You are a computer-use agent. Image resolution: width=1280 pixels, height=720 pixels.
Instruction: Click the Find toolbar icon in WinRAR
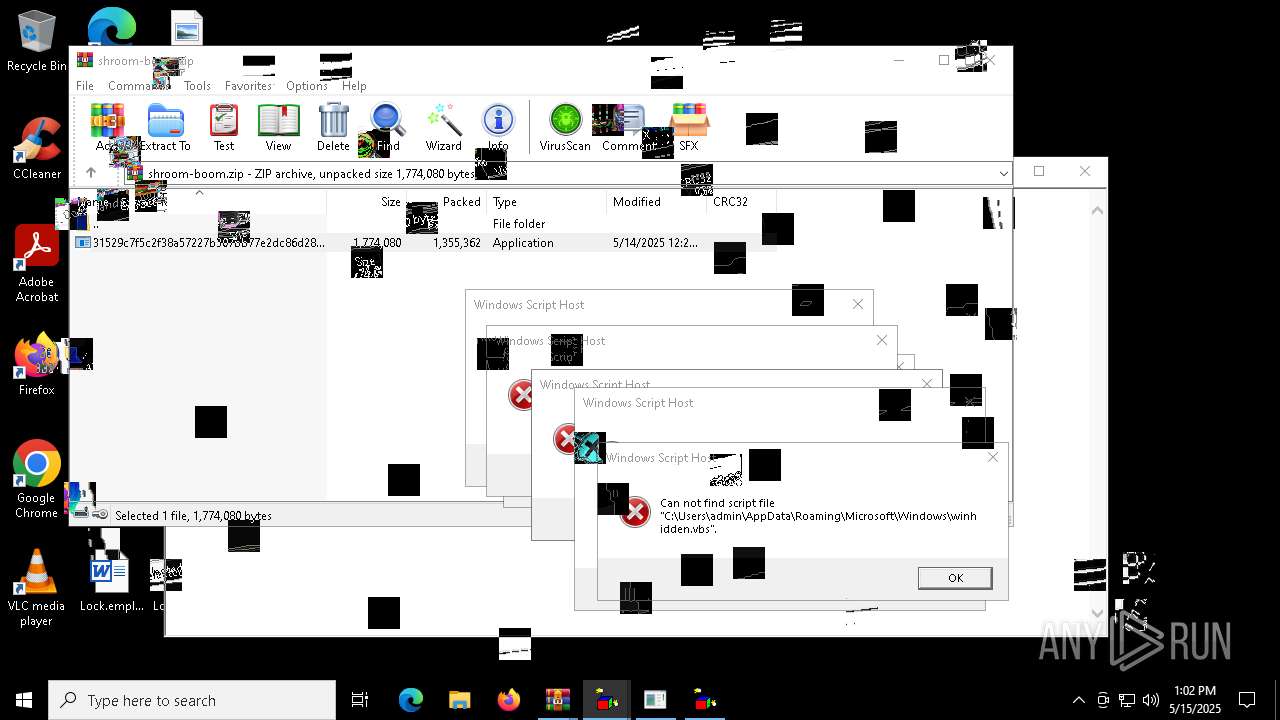(x=388, y=127)
